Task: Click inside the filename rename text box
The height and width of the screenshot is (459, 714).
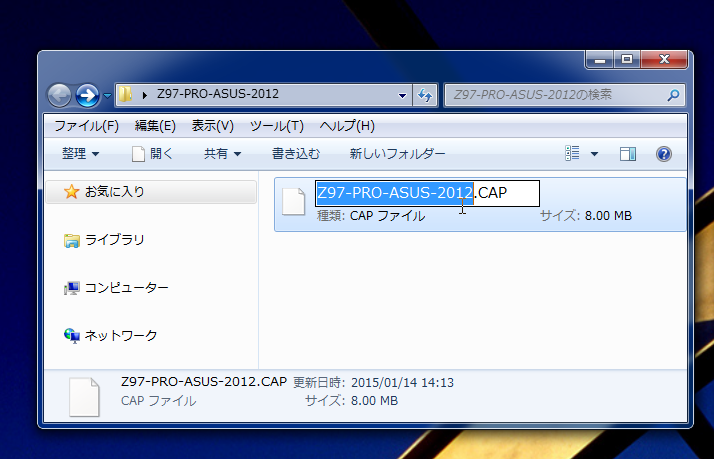Action: pyautogui.click(x=428, y=193)
